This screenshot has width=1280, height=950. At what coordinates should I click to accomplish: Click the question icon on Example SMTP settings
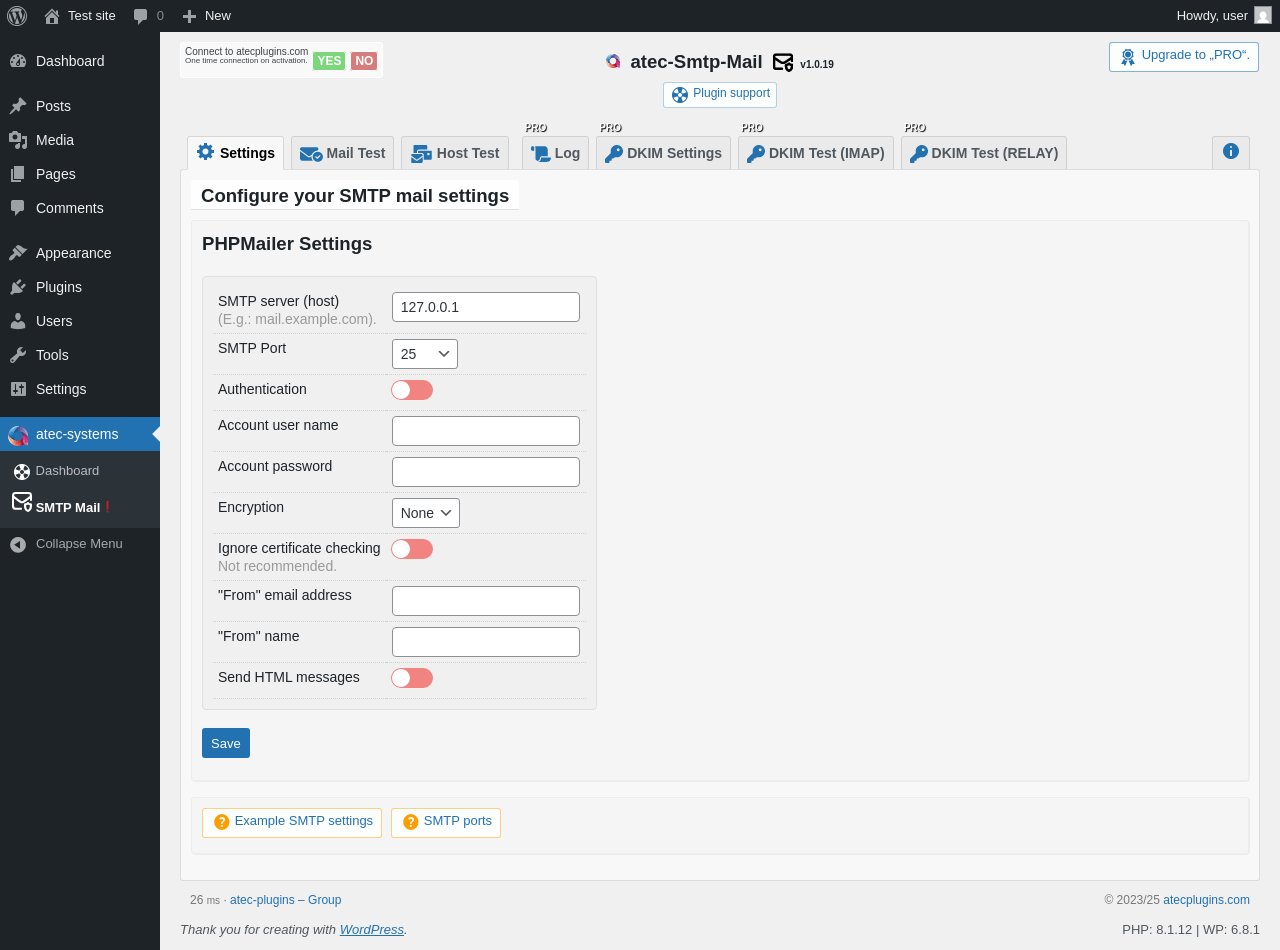(x=222, y=822)
